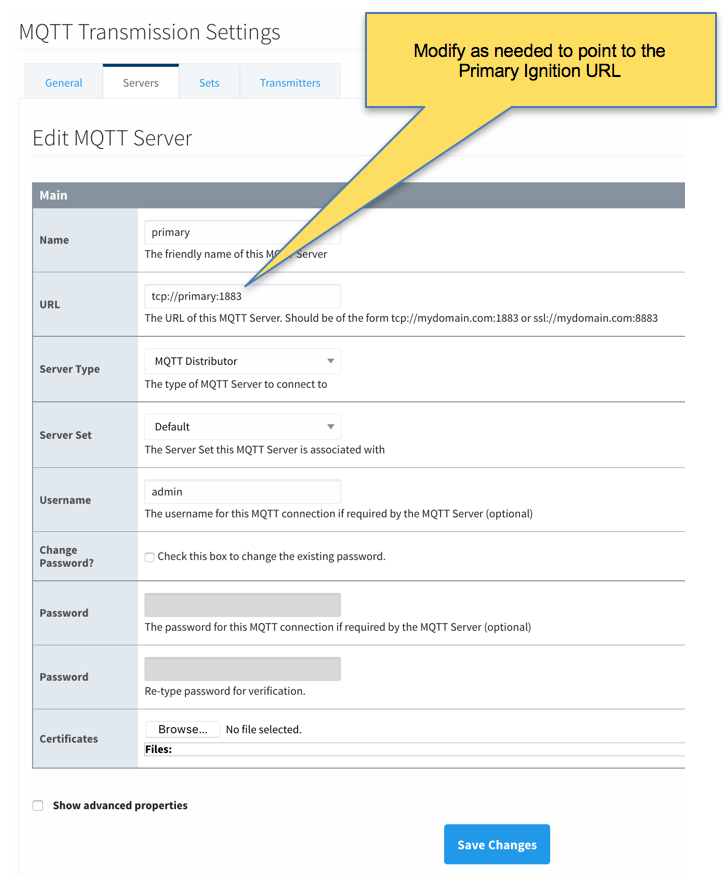Click the URL field tcp://primary:1883
Screen dimensions: 728x880
[242, 296]
